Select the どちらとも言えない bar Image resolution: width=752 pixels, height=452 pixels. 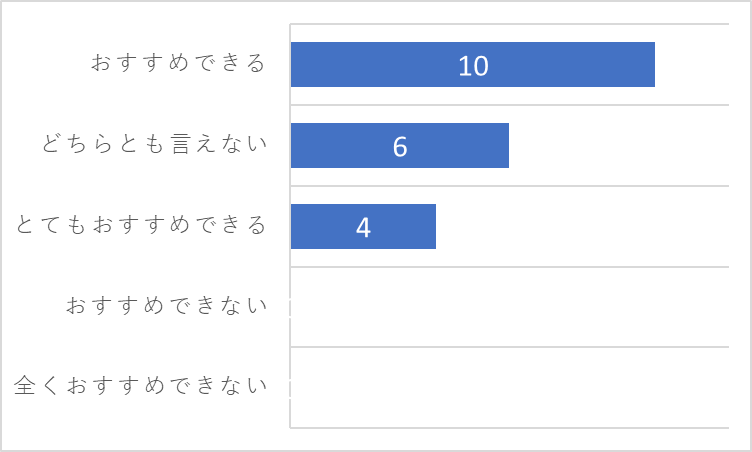(x=400, y=145)
